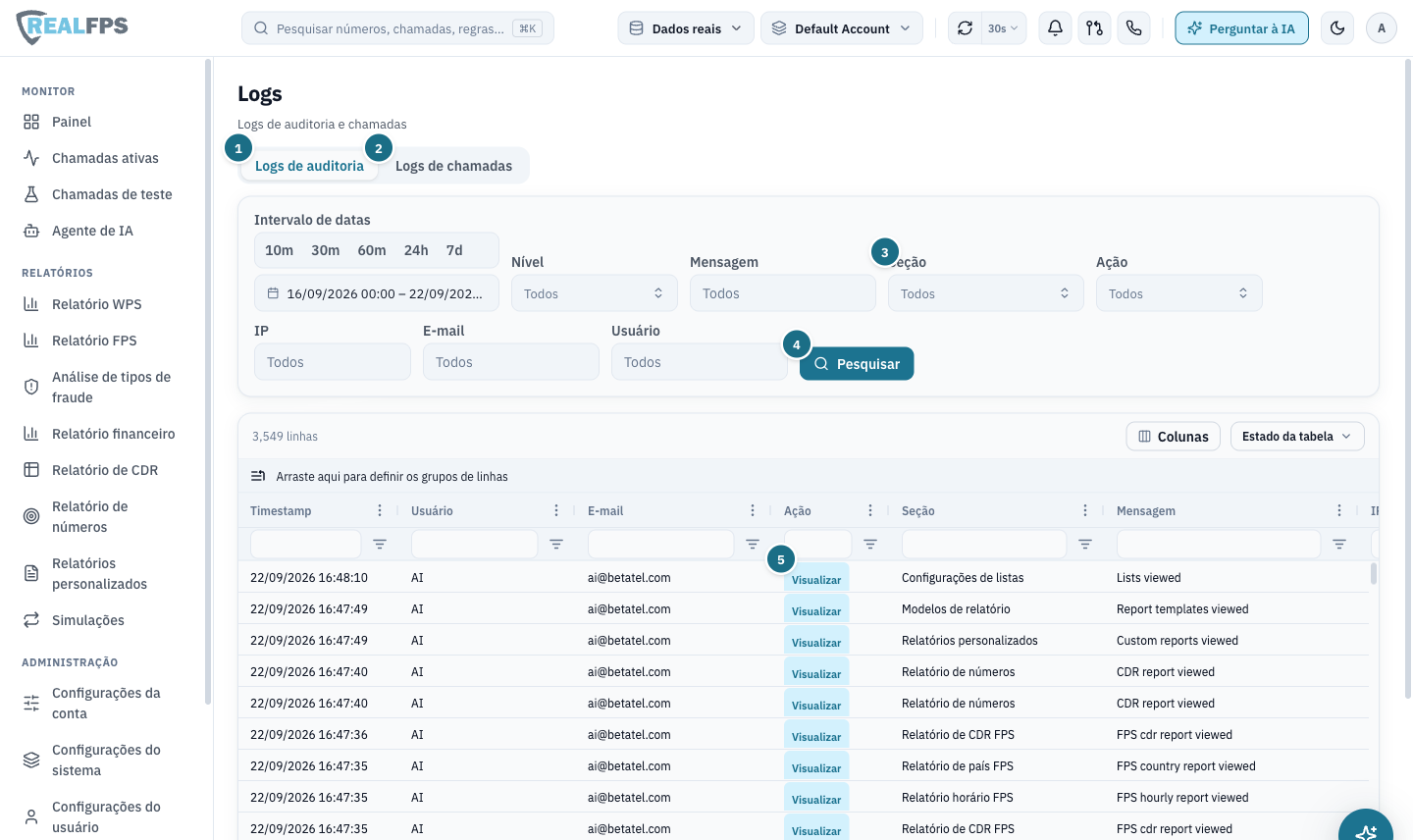Click the Mensagem filter input
1413x840 pixels.
783,293
